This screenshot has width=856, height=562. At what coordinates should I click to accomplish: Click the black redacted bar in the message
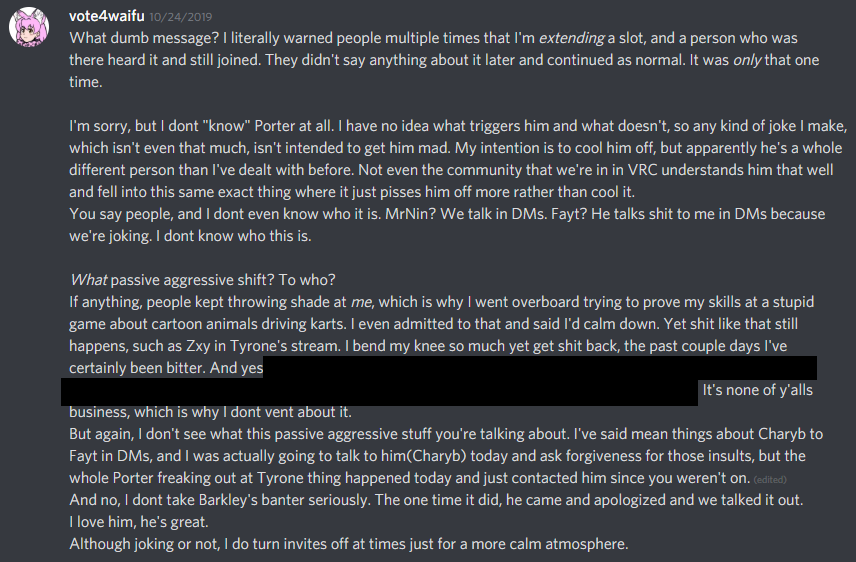[x=440, y=379]
